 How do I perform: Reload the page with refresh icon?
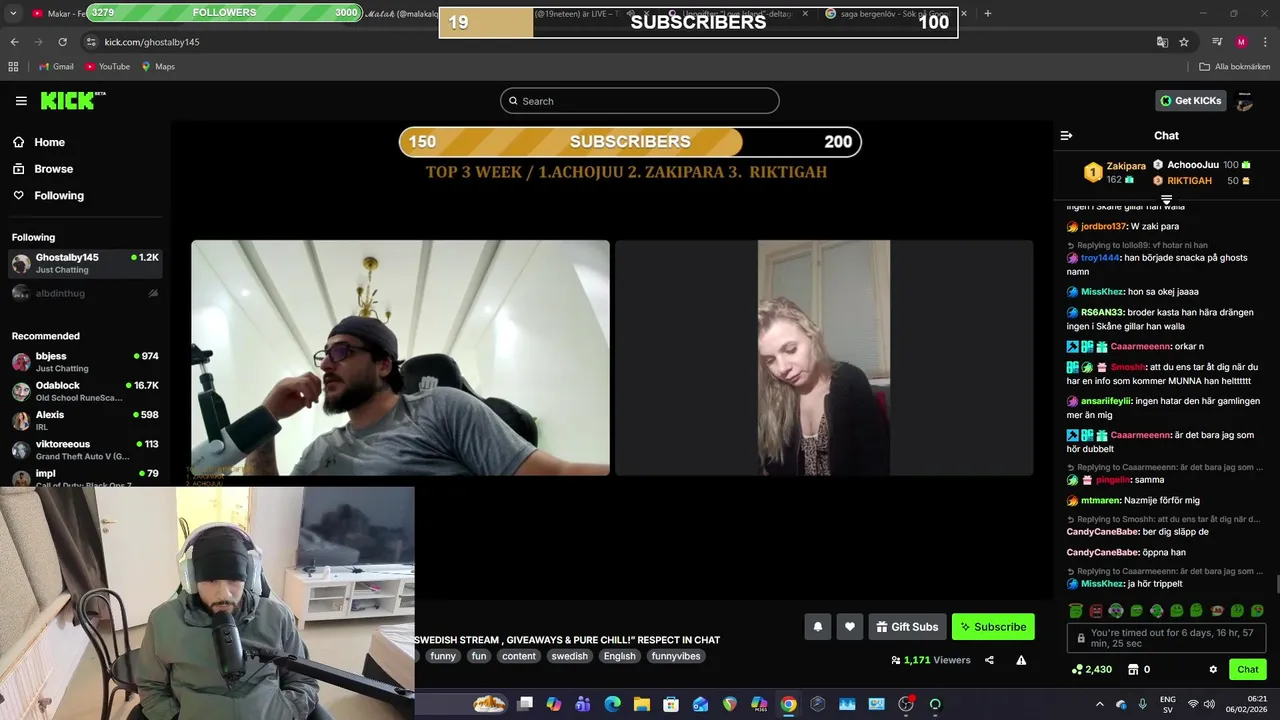62,42
